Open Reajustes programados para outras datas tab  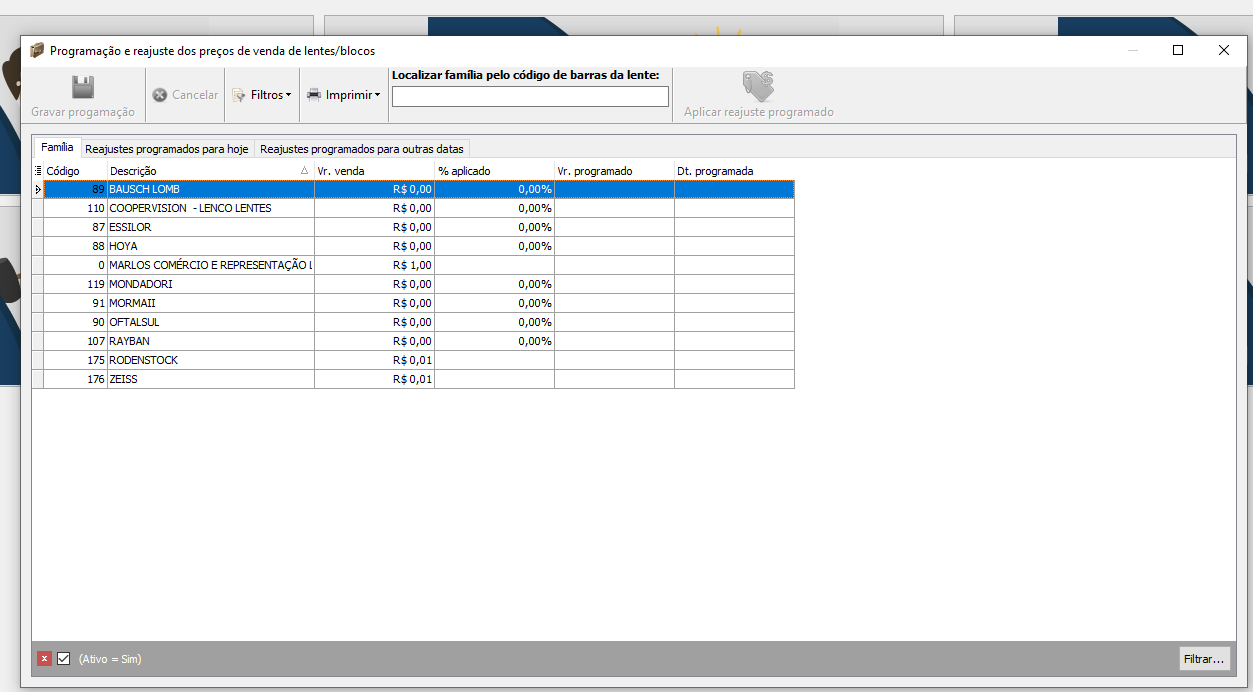point(361,148)
